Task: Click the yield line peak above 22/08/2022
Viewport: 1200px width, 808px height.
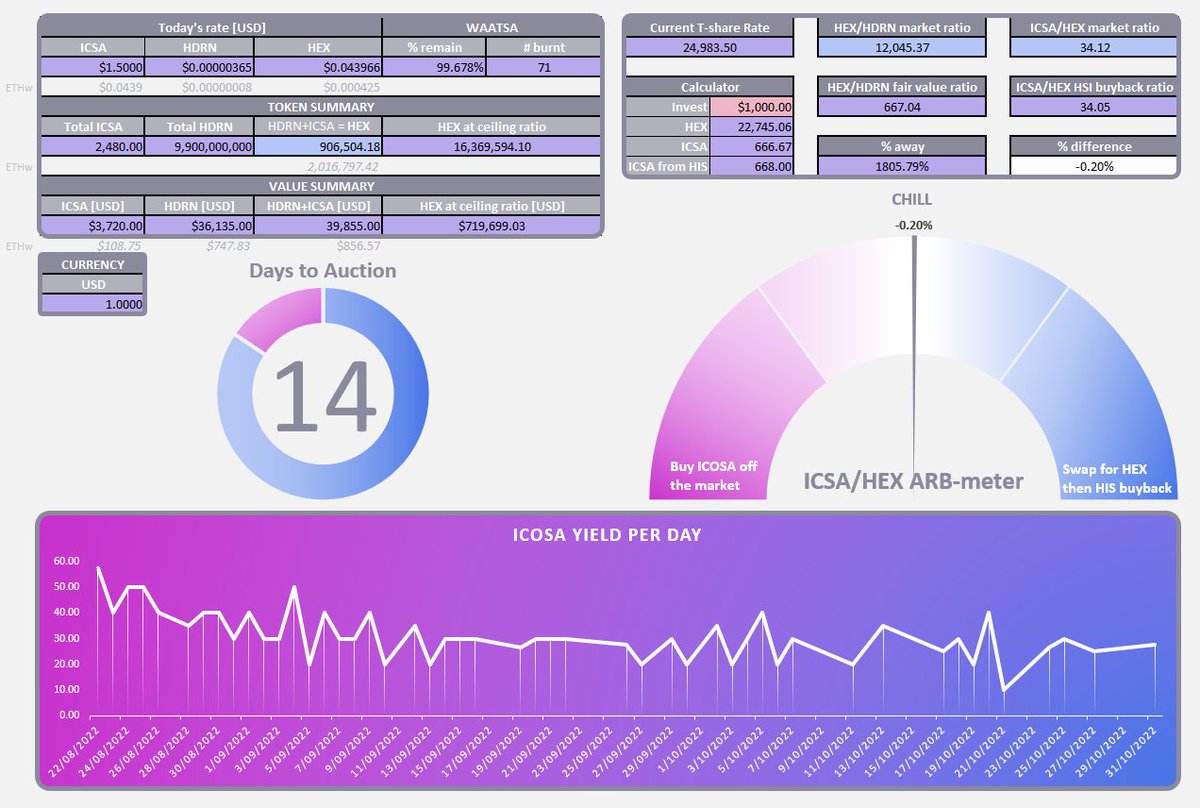Action: [96, 567]
